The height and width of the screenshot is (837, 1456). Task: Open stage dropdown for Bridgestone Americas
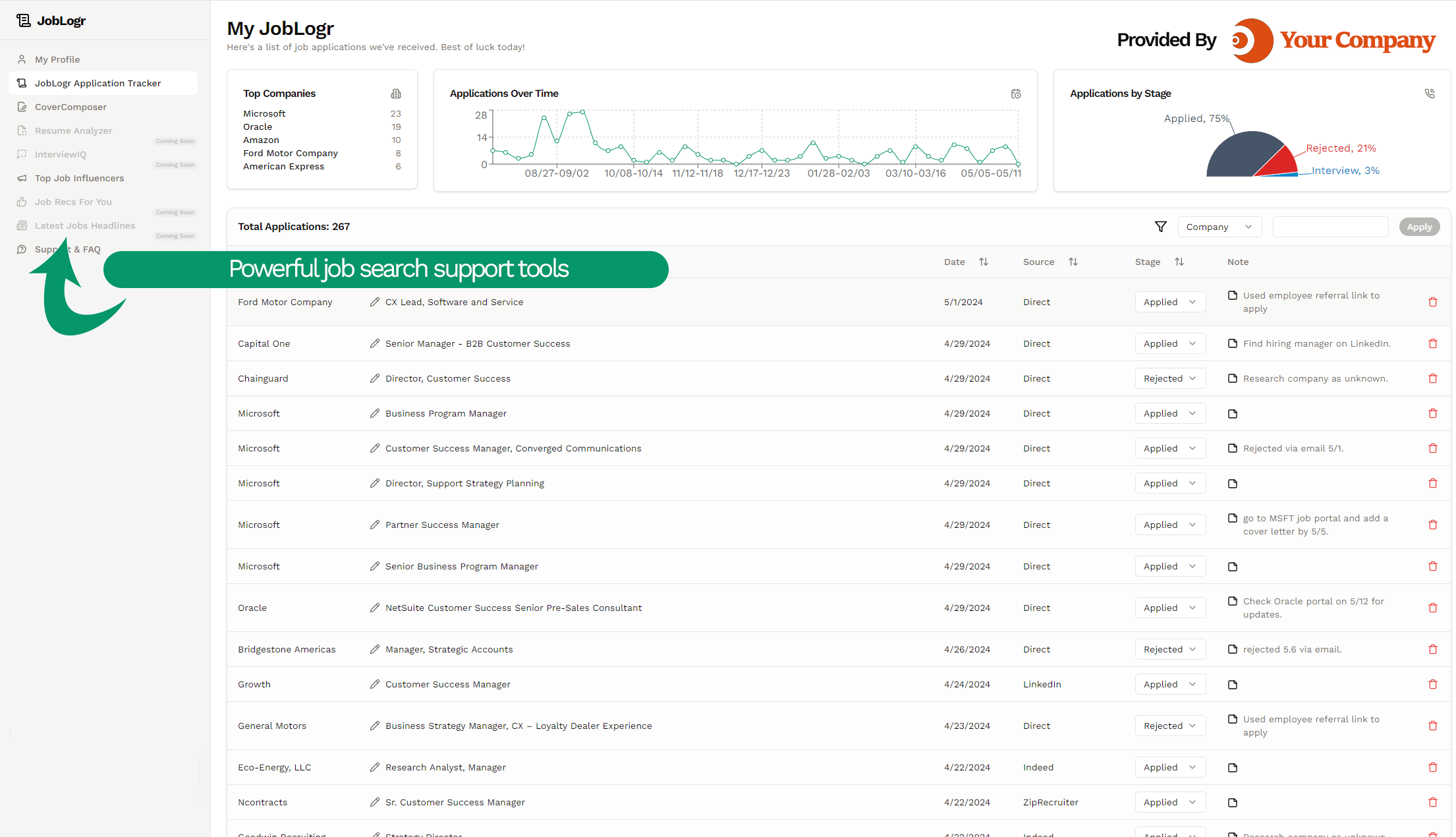(x=1170, y=649)
